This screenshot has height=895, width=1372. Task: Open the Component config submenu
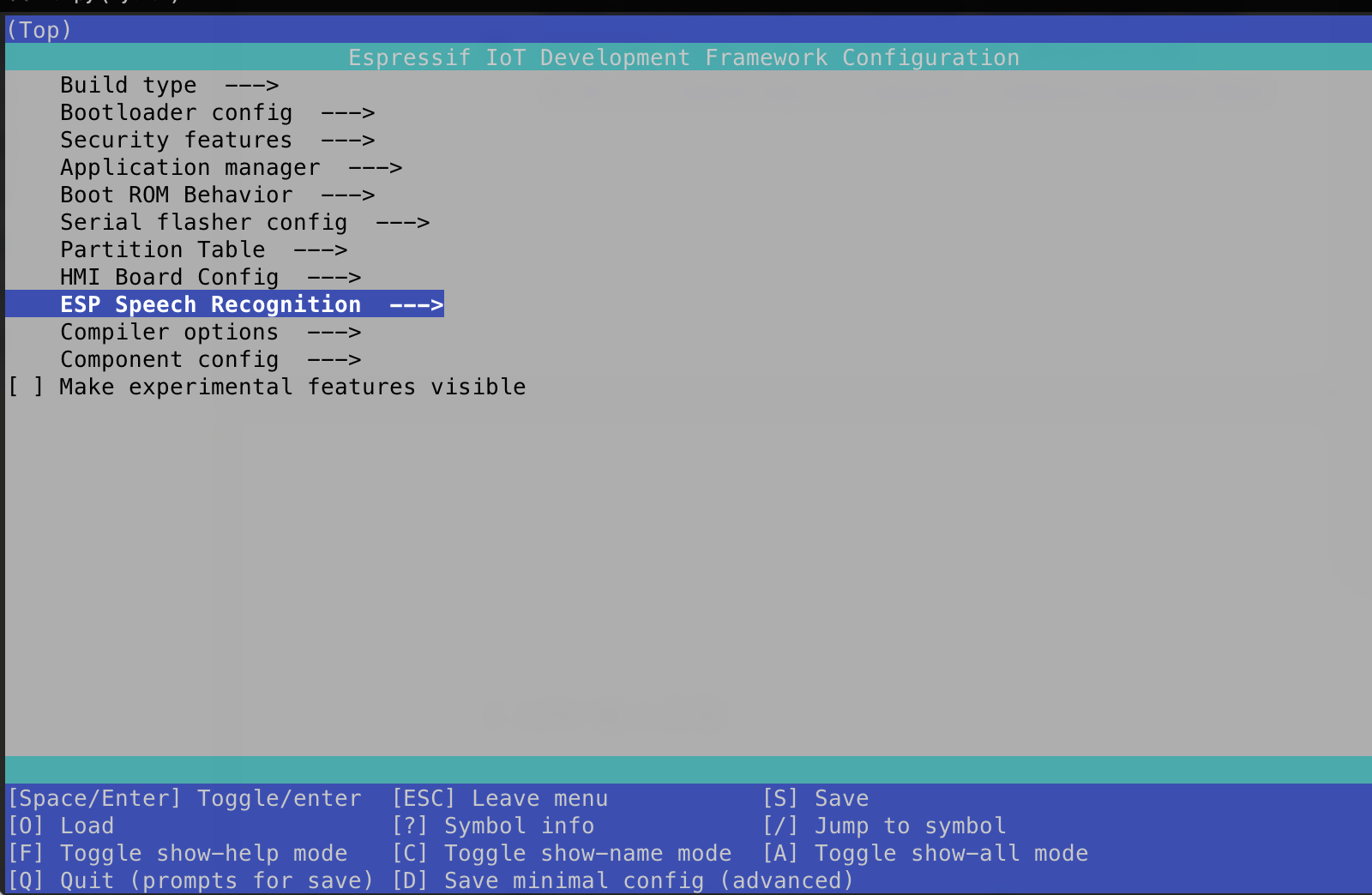(210, 360)
